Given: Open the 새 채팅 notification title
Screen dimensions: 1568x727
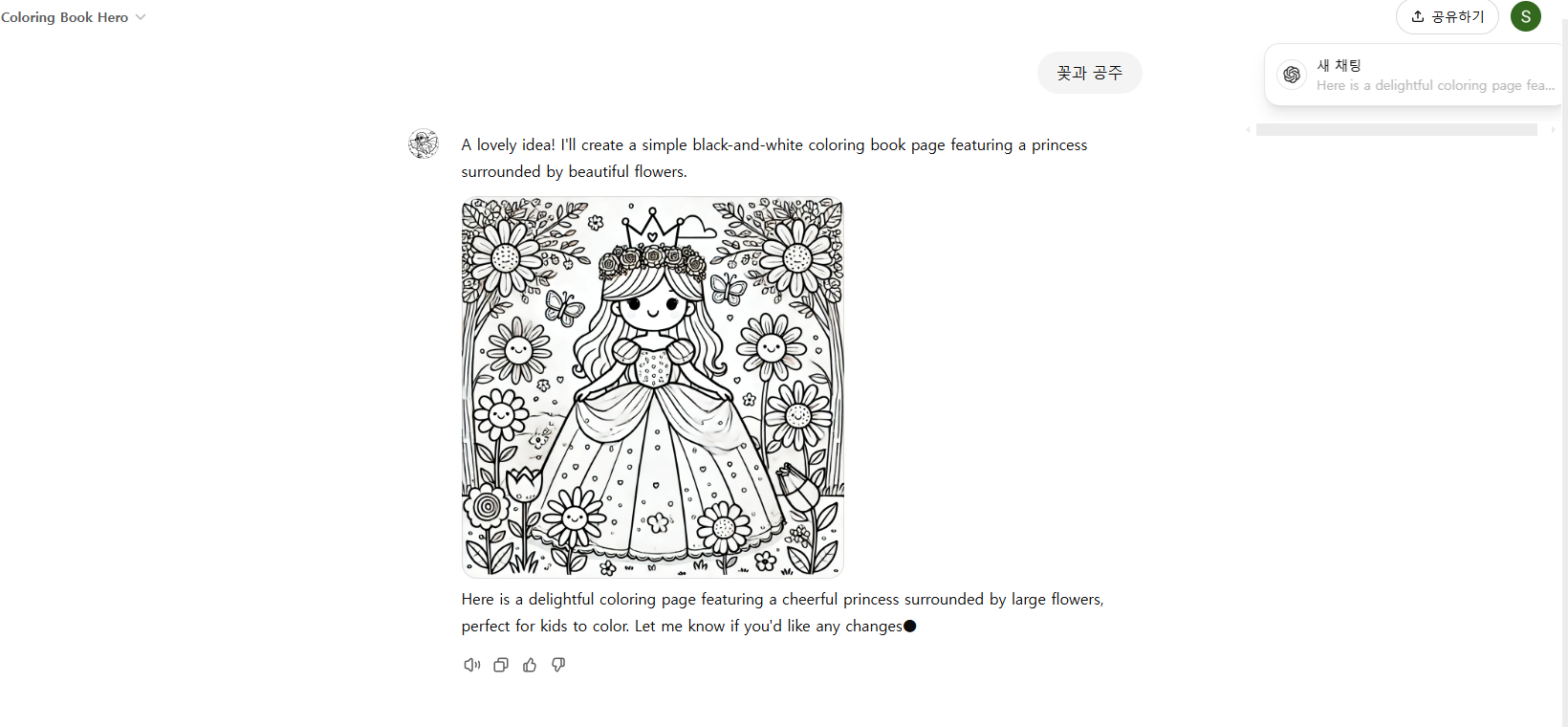Looking at the screenshot, I should coord(1339,65).
